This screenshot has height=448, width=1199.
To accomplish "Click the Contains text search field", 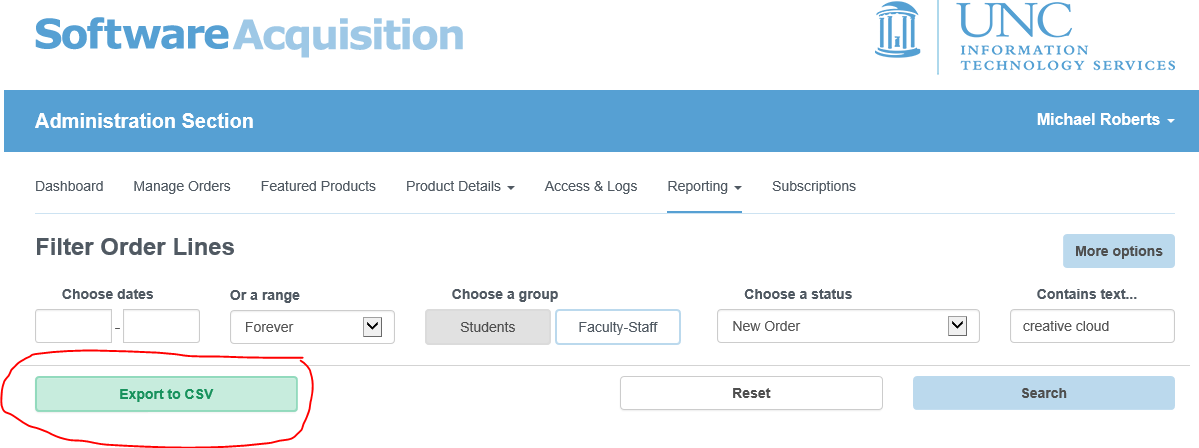I will pos(1091,326).
